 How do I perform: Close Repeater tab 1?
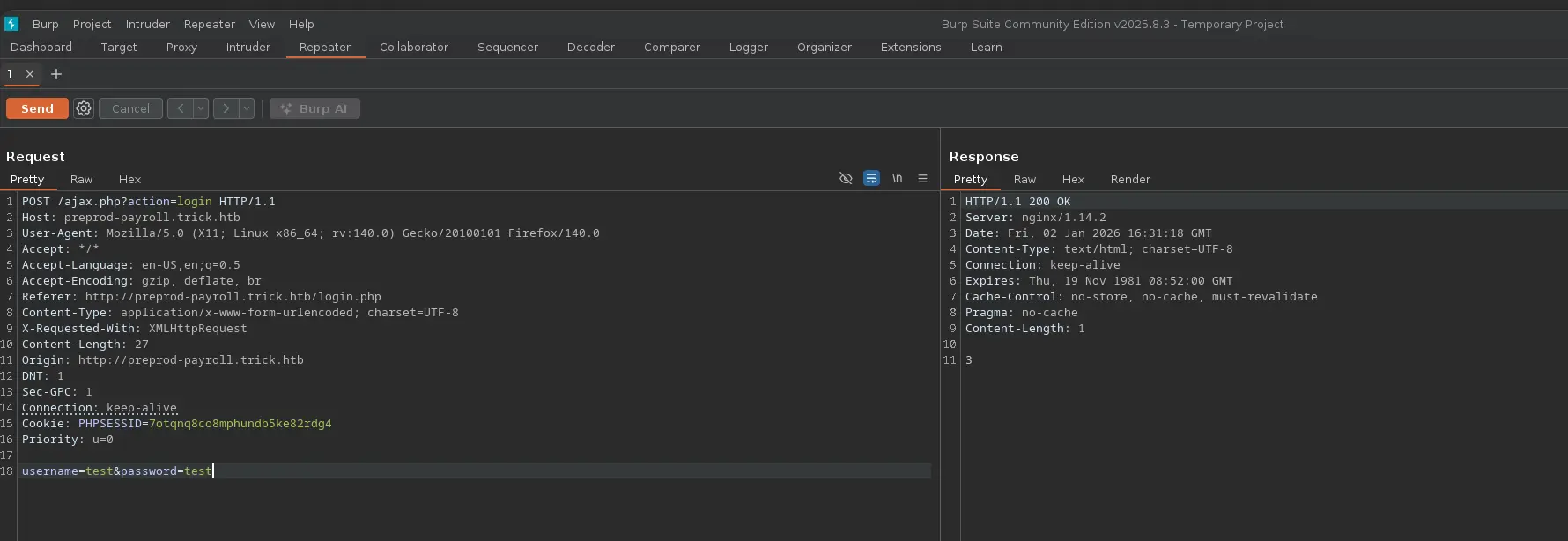tap(30, 74)
